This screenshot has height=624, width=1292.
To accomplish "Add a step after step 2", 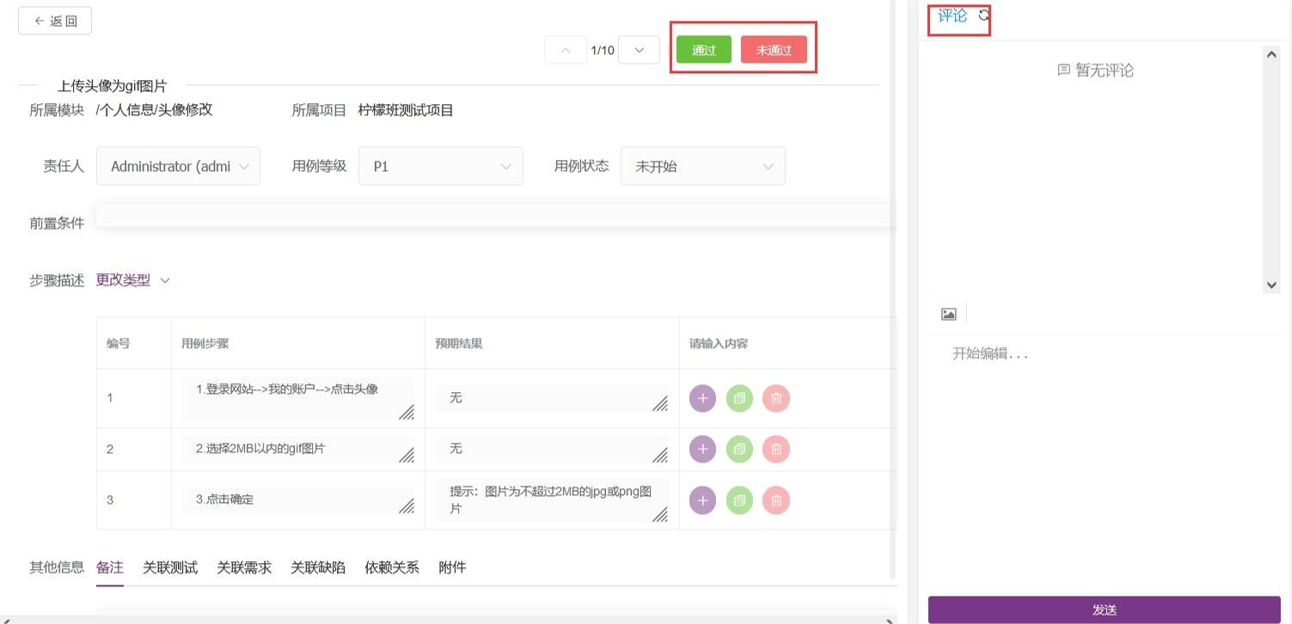I will [703, 449].
